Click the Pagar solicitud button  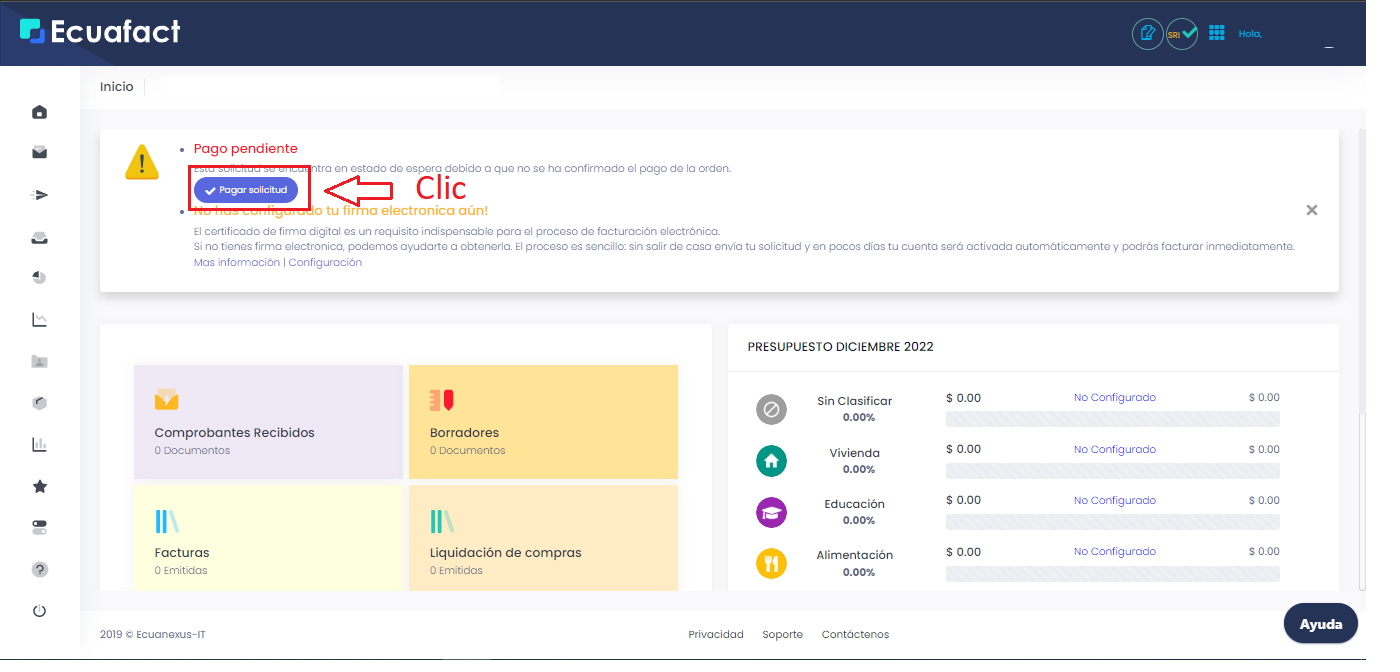click(x=247, y=189)
